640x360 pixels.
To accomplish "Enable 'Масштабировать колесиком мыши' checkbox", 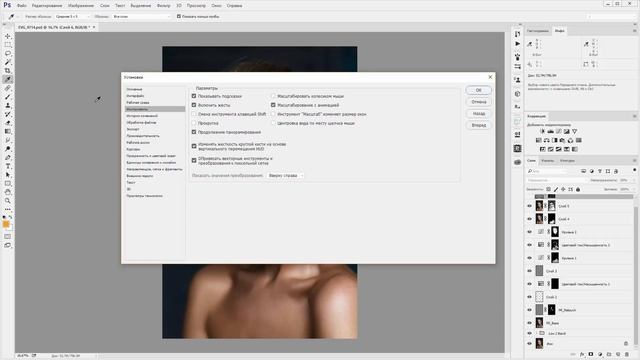I will (x=273, y=96).
